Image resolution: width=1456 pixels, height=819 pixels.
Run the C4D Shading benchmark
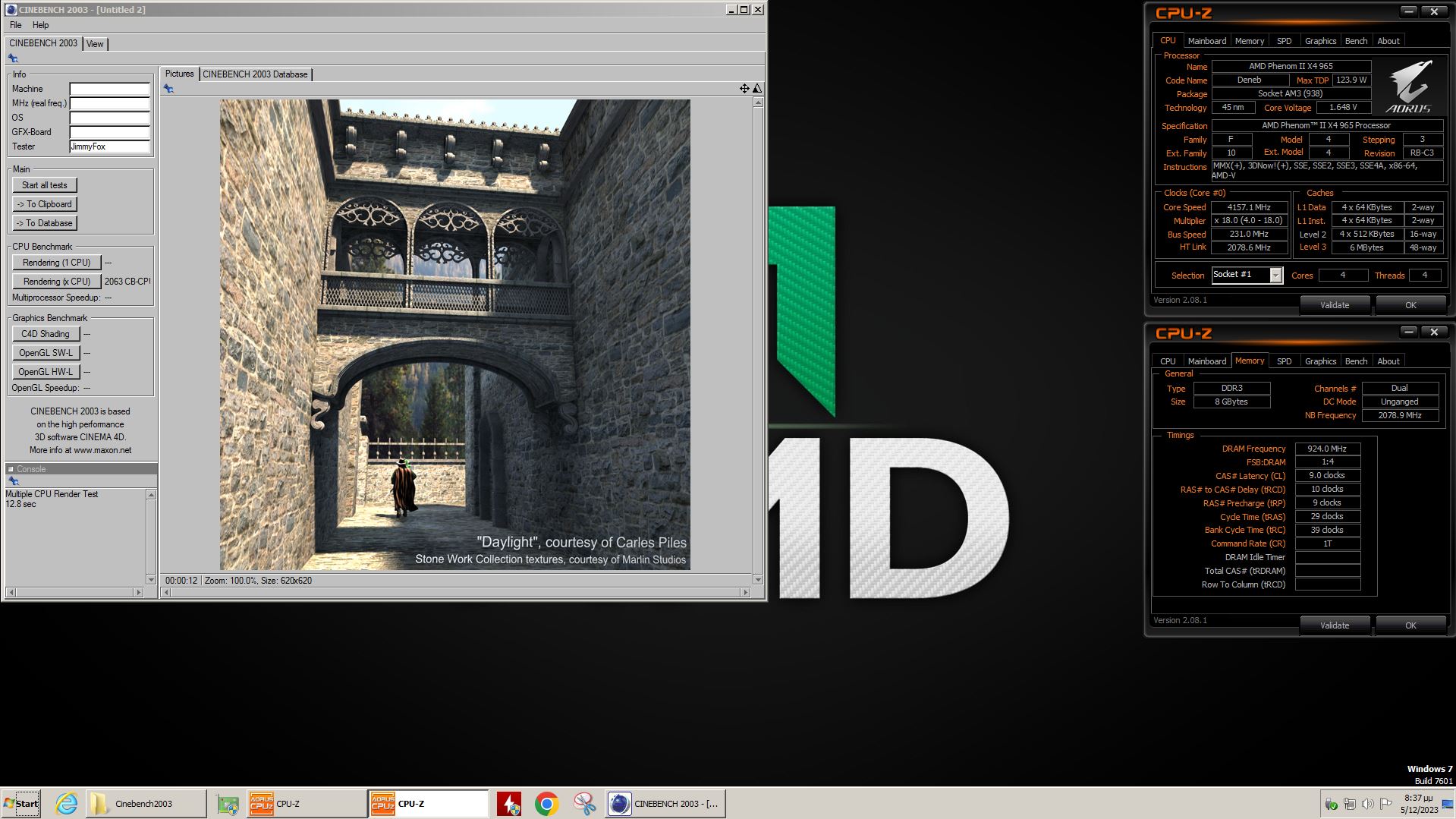[46, 334]
